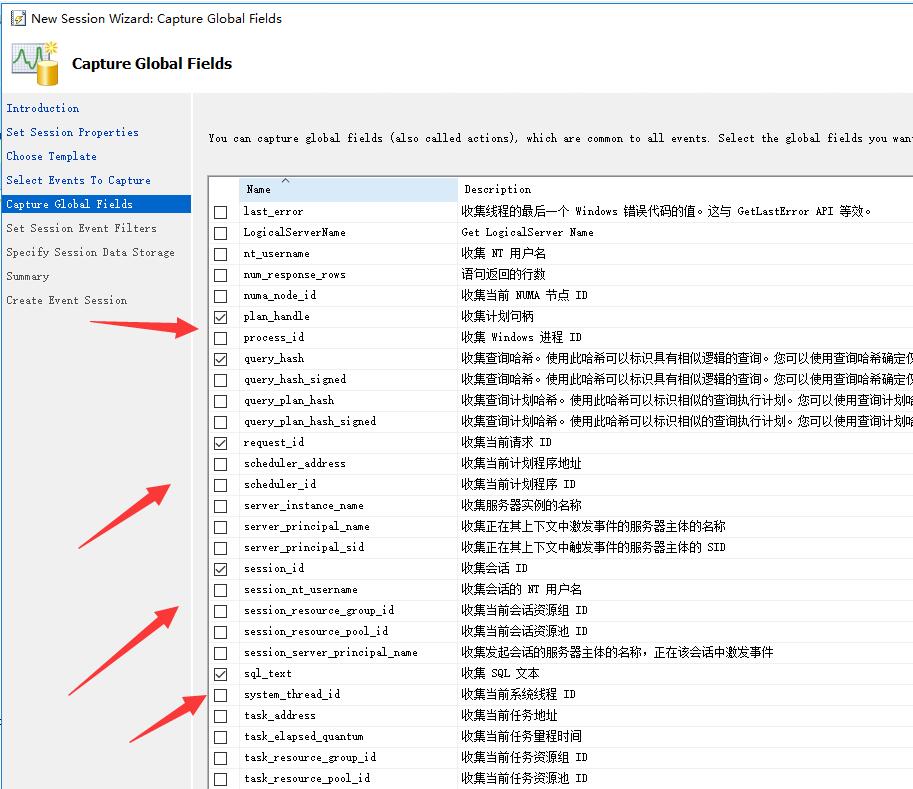Select the system_thread_id field name
Image resolution: width=913 pixels, height=789 pixels.
tap(292, 695)
